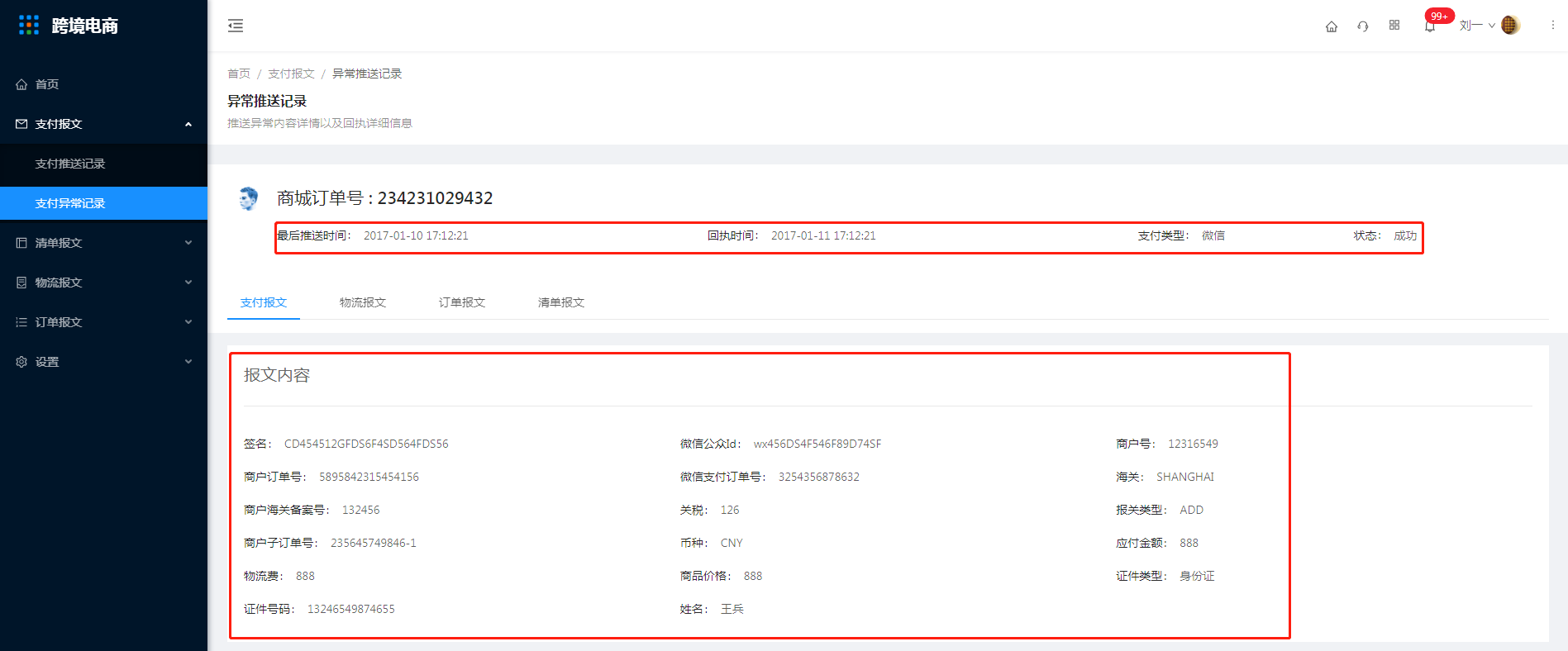Click 关税 value 126
Image resolution: width=1568 pixels, height=651 pixels.
pyautogui.click(x=730, y=510)
